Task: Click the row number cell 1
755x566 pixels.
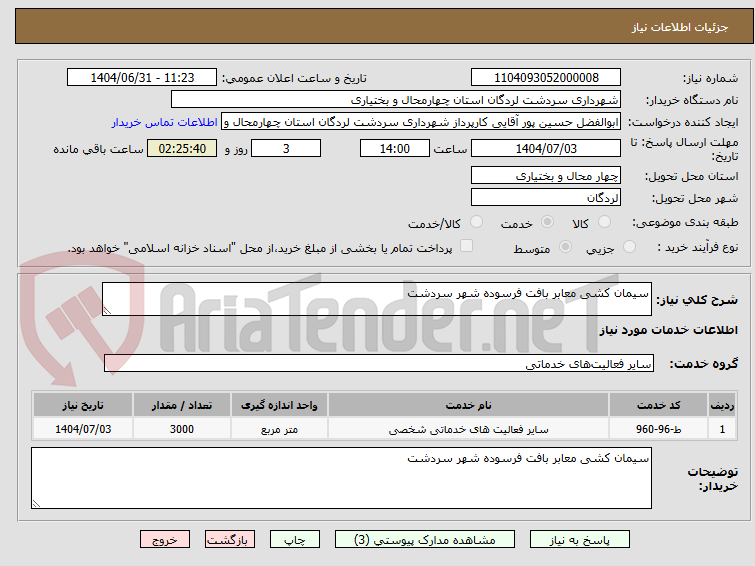Action: click(722, 429)
